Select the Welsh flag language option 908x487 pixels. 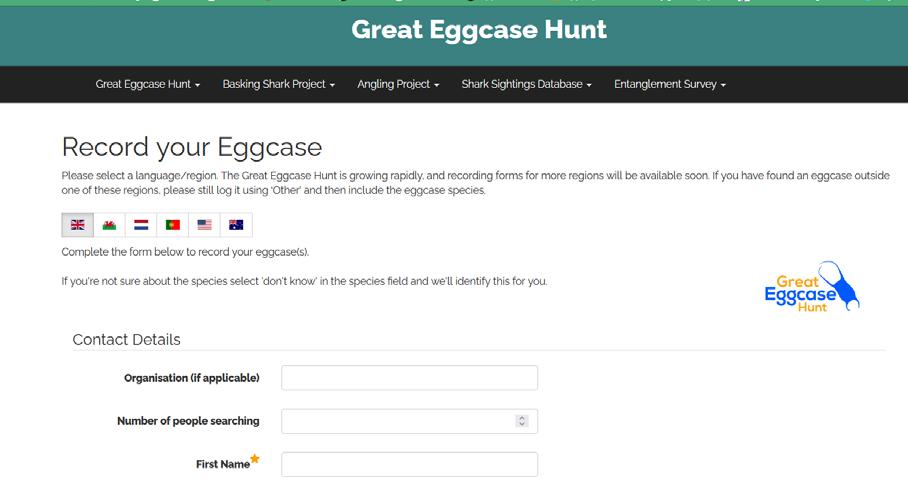[109, 225]
